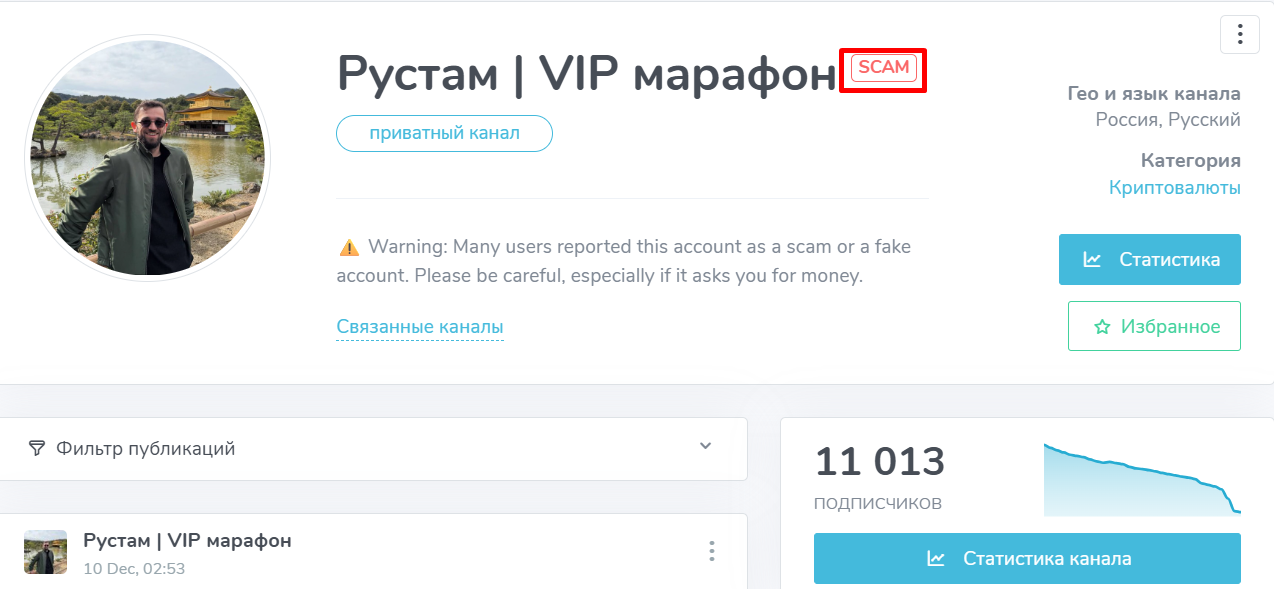Click the filter funnel icon next to Фильтр публикаций
Image resolution: width=1274 pixels, height=589 pixels.
tap(37, 448)
